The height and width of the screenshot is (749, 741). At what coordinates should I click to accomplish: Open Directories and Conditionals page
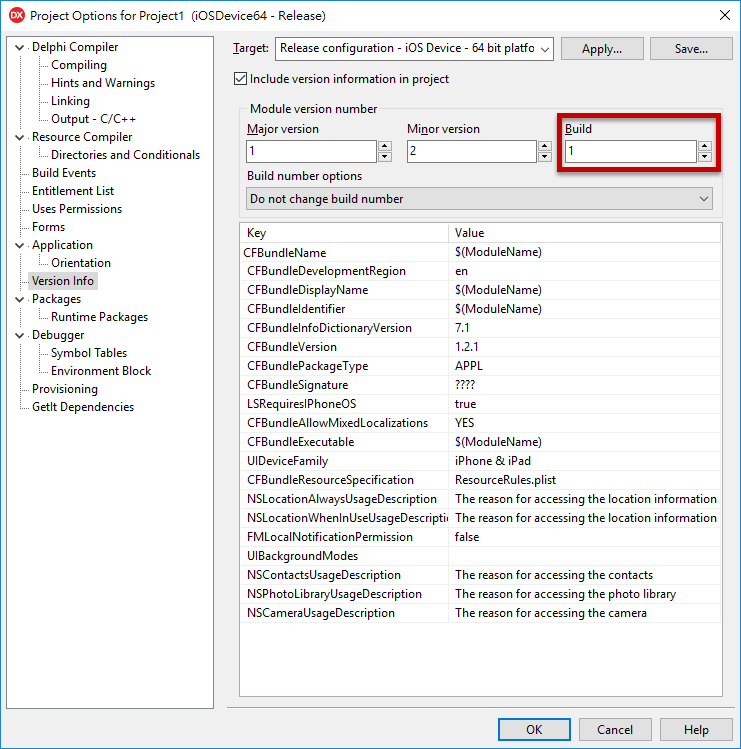[x=125, y=155]
